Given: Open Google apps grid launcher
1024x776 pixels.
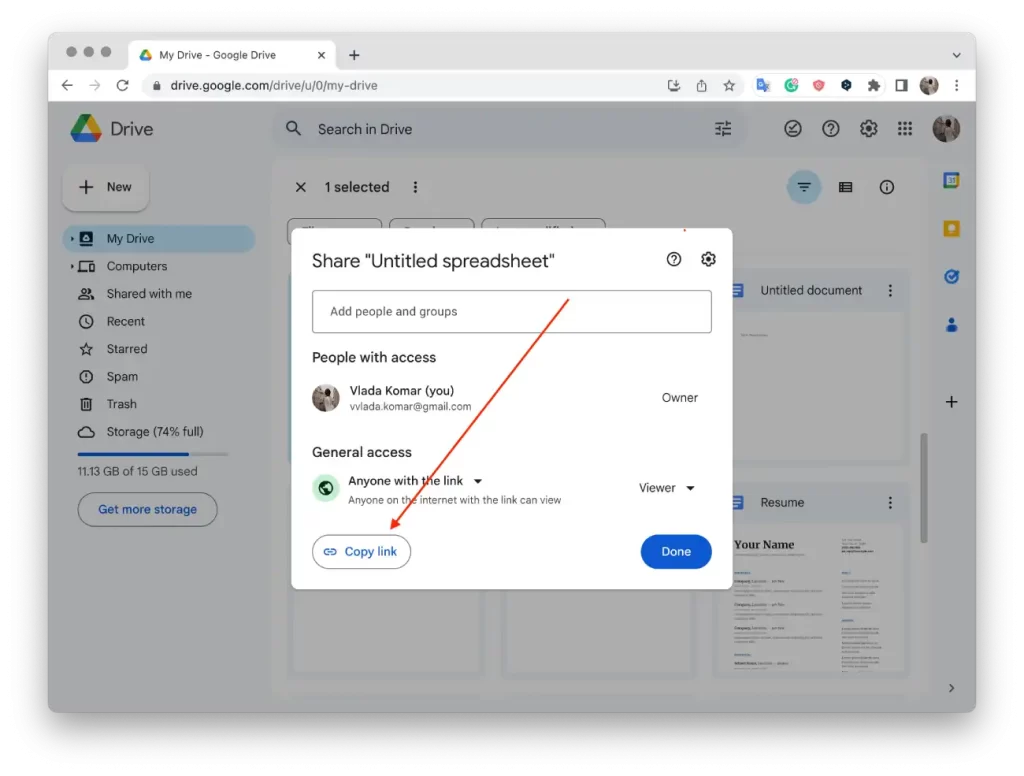Looking at the screenshot, I should click(x=905, y=129).
